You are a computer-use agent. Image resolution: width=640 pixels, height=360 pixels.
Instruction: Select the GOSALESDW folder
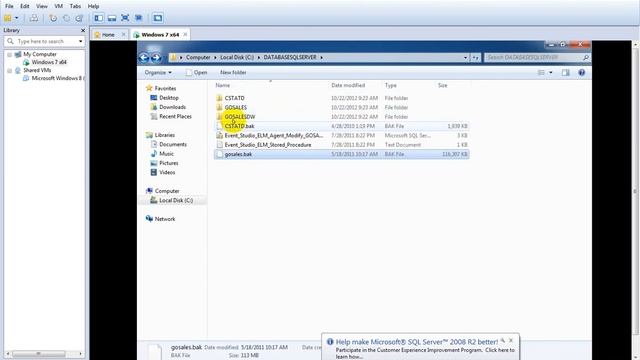pyautogui.click(x=240, y=117)
